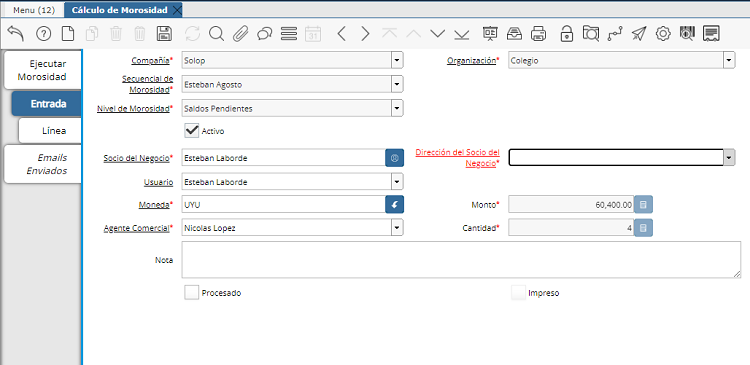This screenshot has height=365, width=750.
Task: Expand the Compañía dropdown
Action: 397,61
